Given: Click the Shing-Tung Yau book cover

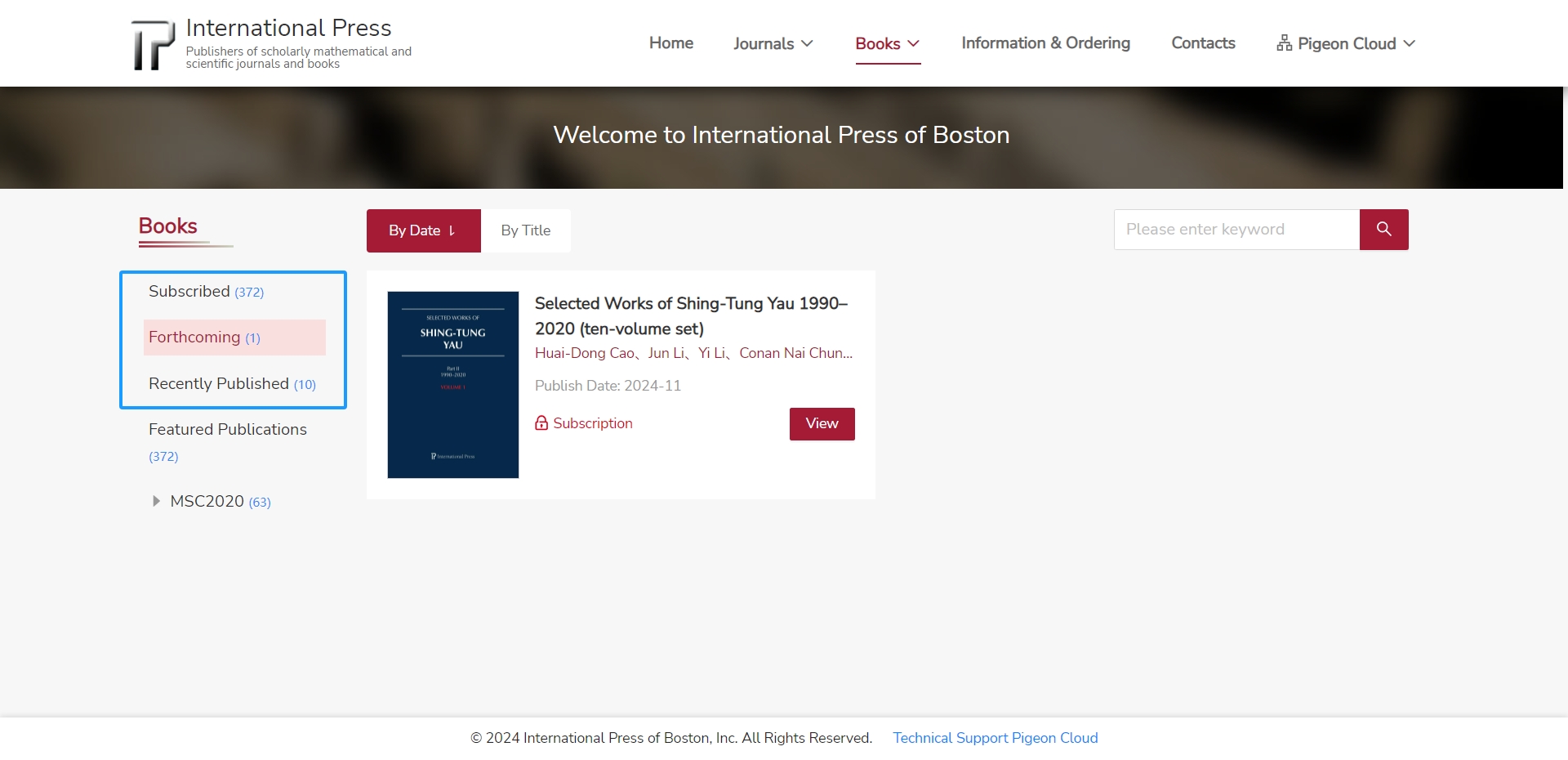Looking at the screenshot, I should coord(453,385).
